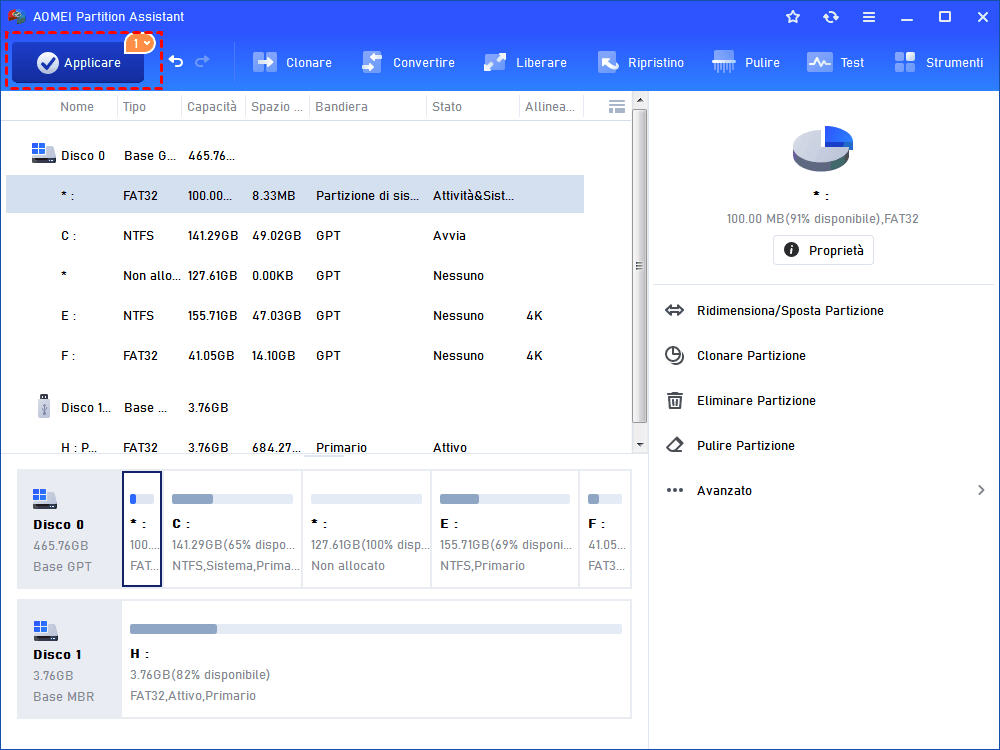Select the Disco 0 block in disk map

tap(70, 529)
